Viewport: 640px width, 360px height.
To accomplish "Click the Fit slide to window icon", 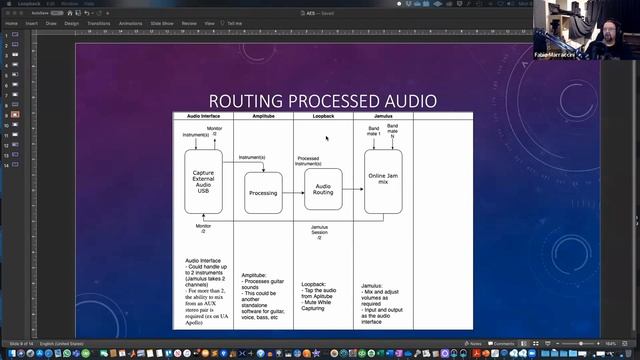I will [625, 344].
